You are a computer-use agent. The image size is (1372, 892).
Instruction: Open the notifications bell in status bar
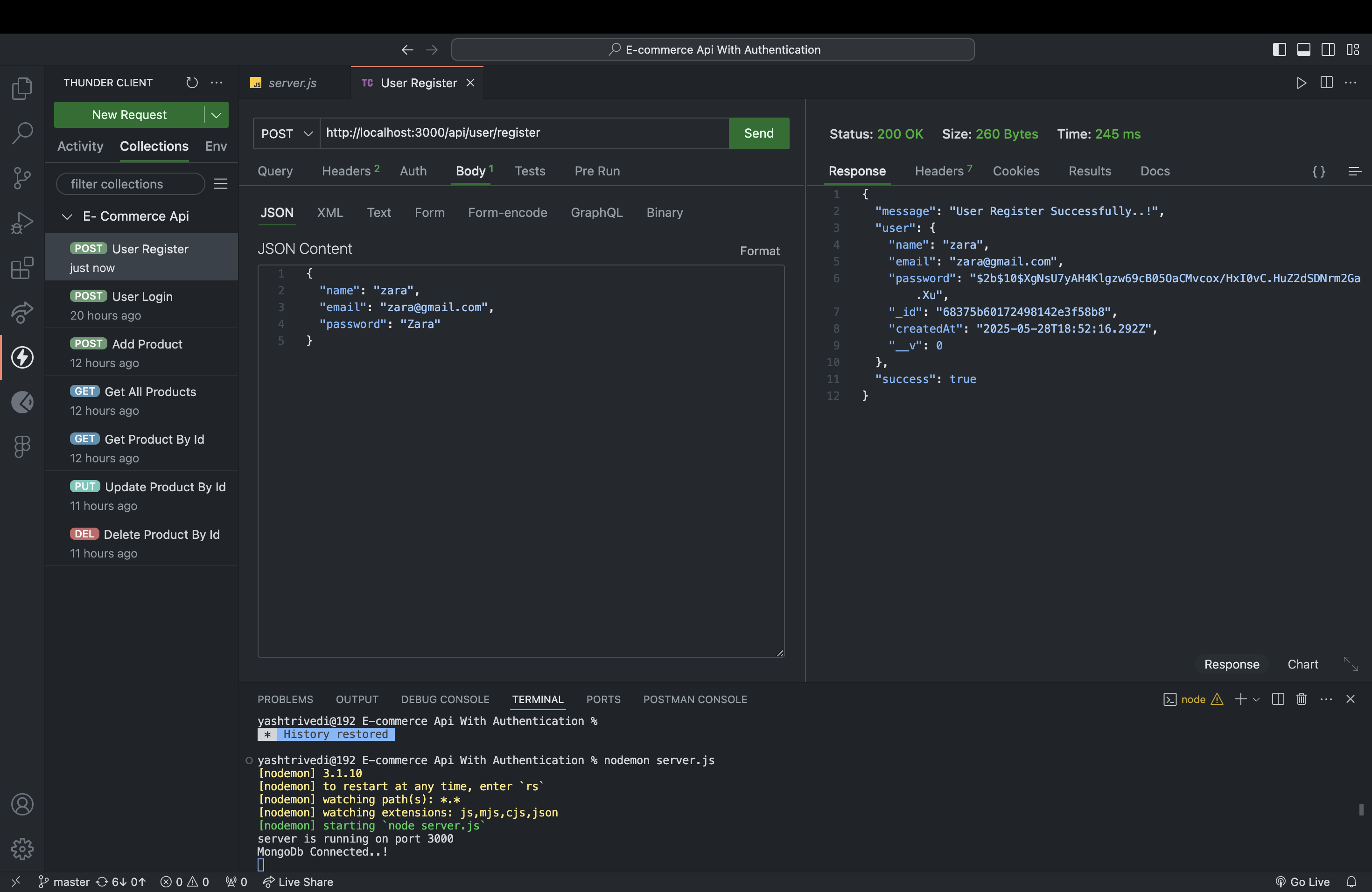point(1351,882)
